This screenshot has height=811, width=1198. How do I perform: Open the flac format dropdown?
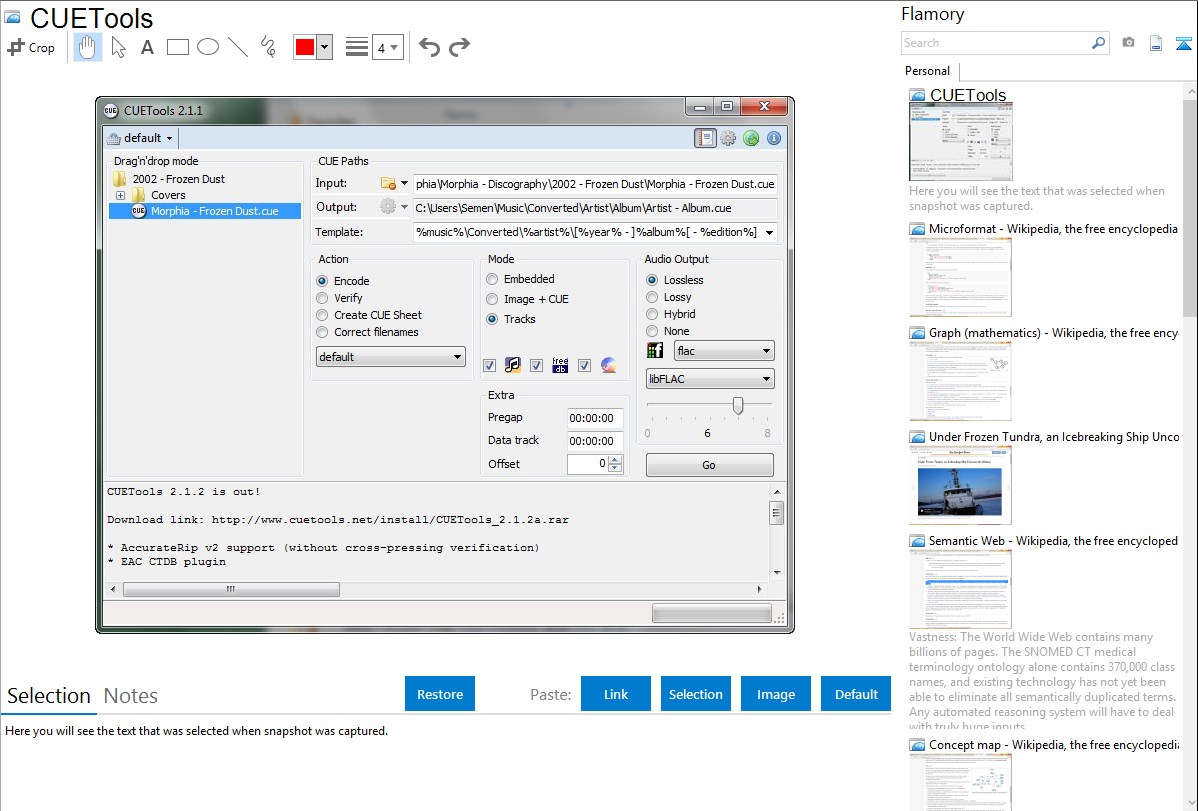724,351
